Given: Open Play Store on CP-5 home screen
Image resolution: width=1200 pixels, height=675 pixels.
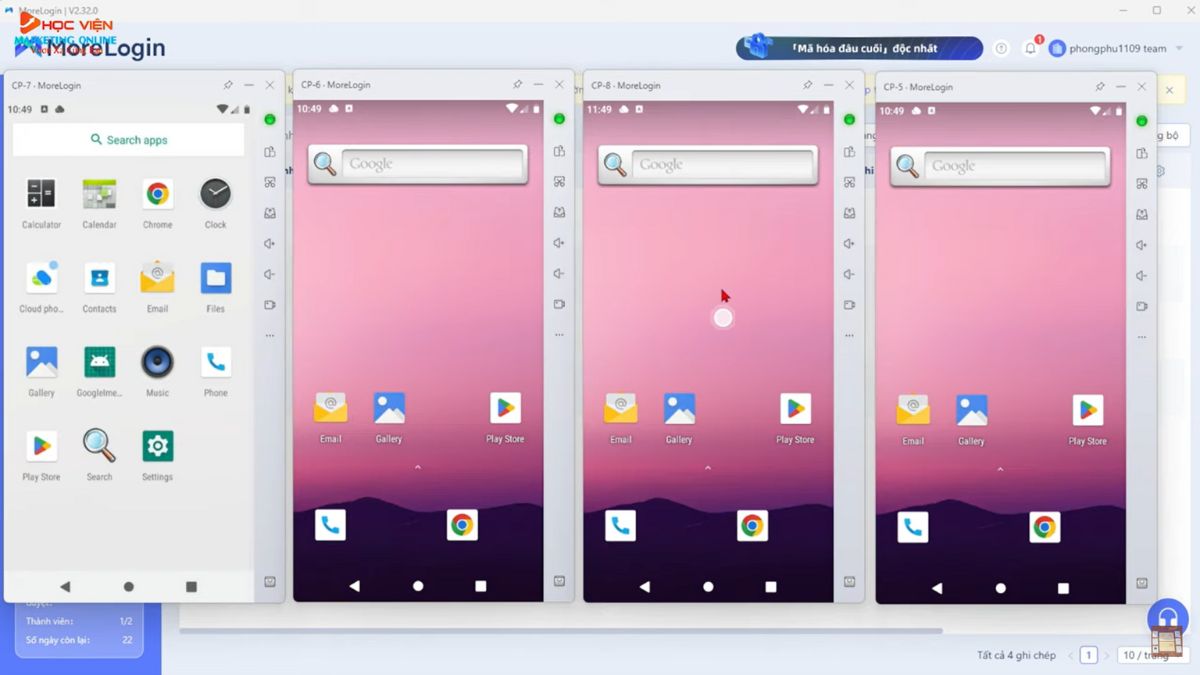Looking at the screenshot, I should (1087, 410).
